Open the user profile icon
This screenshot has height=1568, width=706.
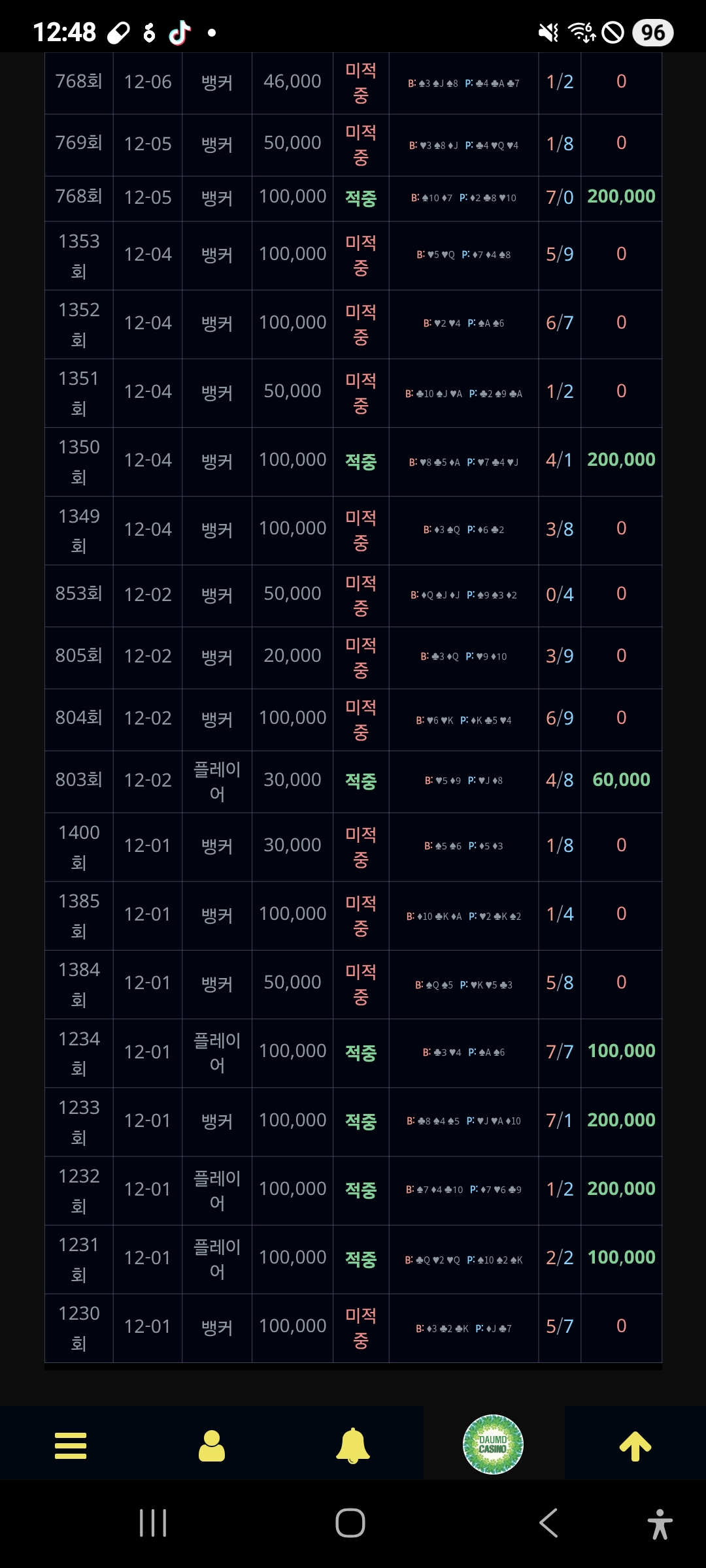(x=212, y=1445)
